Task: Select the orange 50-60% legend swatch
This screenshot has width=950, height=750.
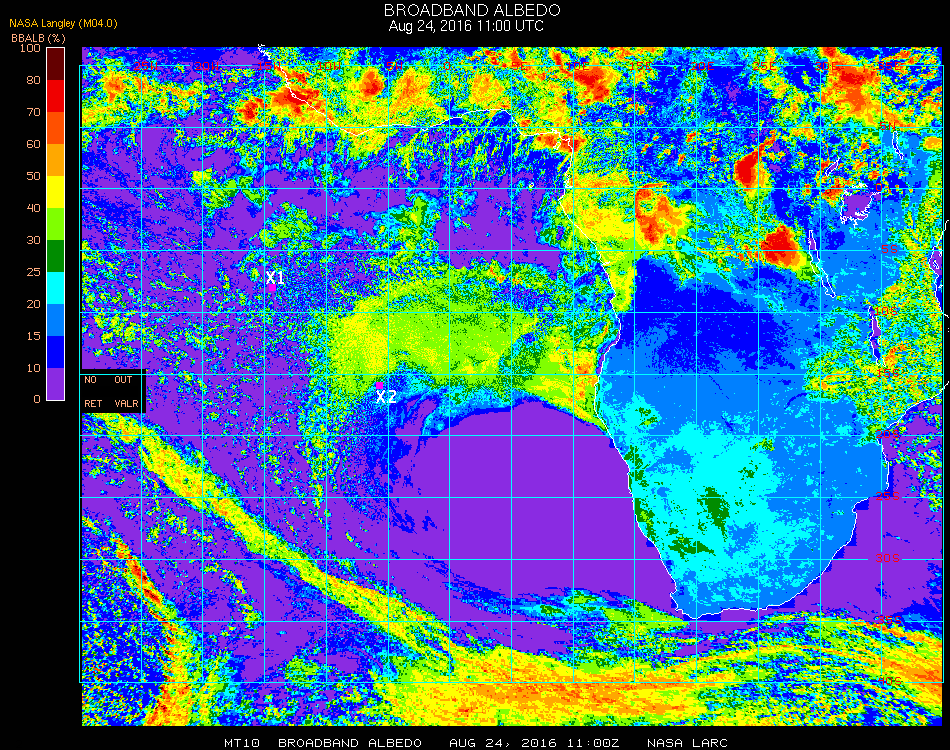Action: 56,160
